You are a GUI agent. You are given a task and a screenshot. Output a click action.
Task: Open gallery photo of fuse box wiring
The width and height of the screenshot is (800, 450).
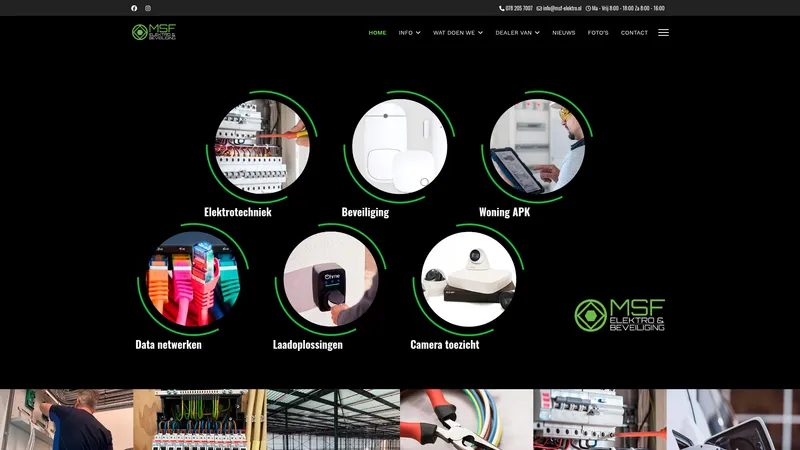200,419
